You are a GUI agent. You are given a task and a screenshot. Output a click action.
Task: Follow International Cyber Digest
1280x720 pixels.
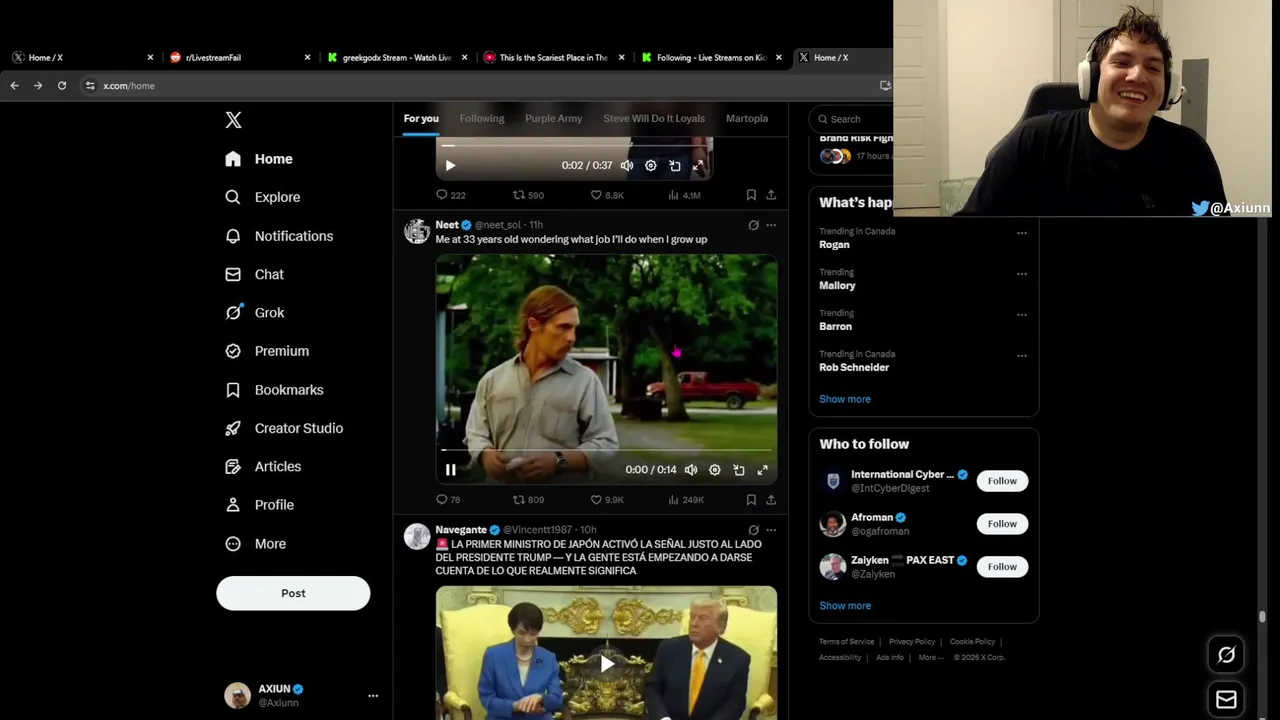click(1002, 481)
